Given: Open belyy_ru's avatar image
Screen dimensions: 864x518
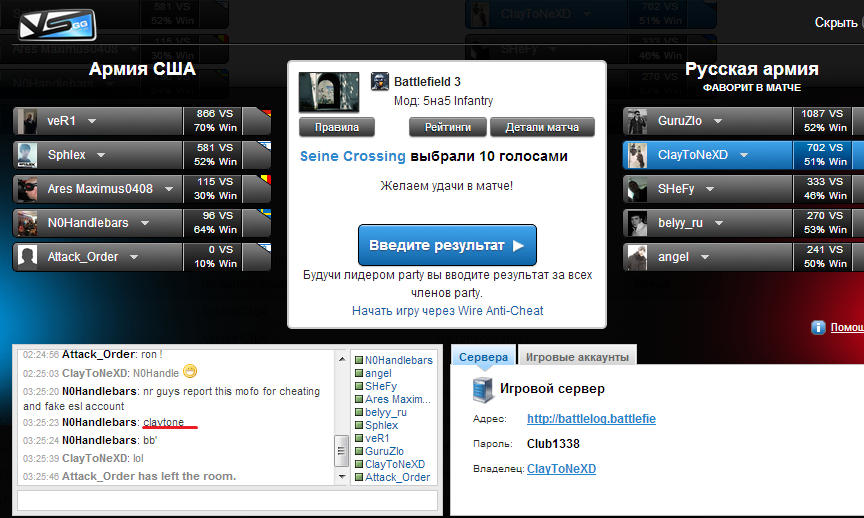Looking at the screenshot, I should pyautogui.click(x=638, y=223).
